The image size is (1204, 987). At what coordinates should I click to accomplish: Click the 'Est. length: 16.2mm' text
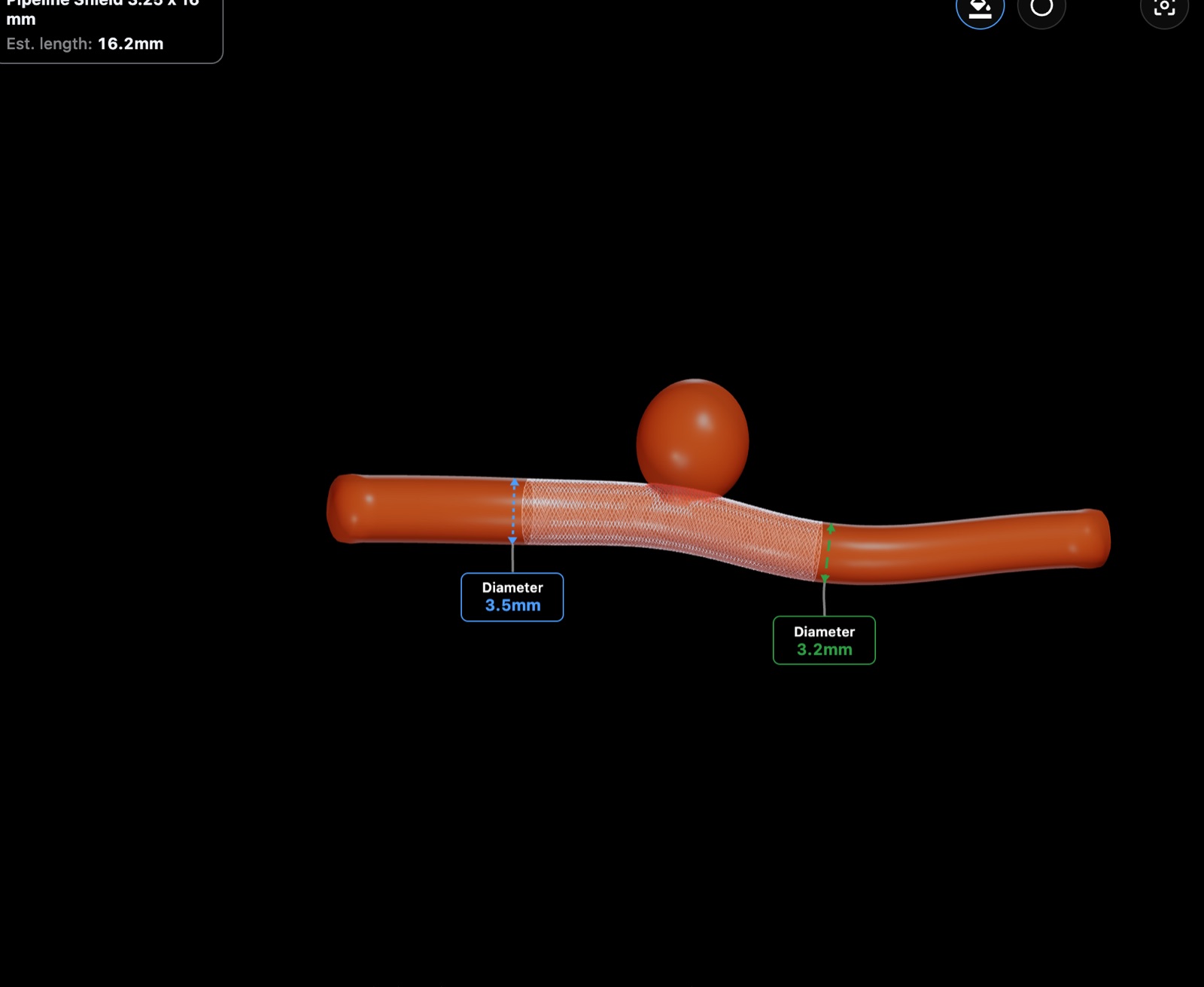85,44
